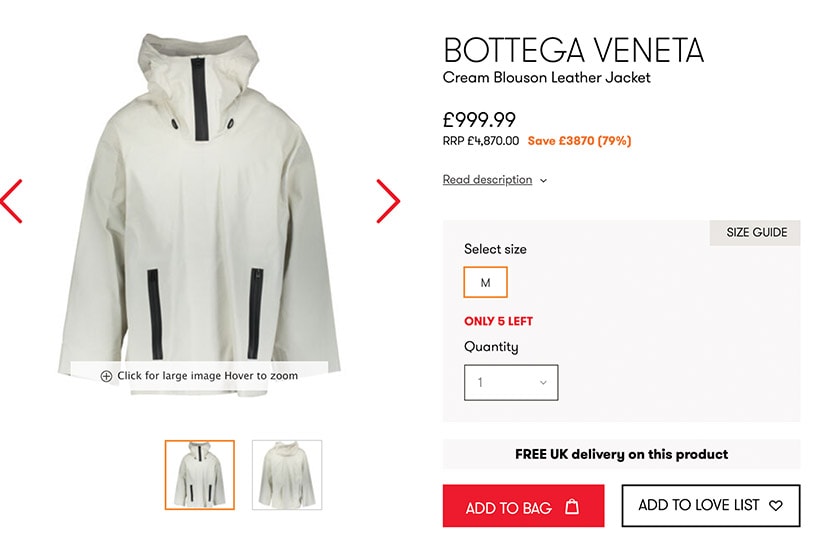Viewport: 840px width, 560px height.
Task: Click the Cream Blouson Leather Jacket title
Action: click(x=546, y=78)
